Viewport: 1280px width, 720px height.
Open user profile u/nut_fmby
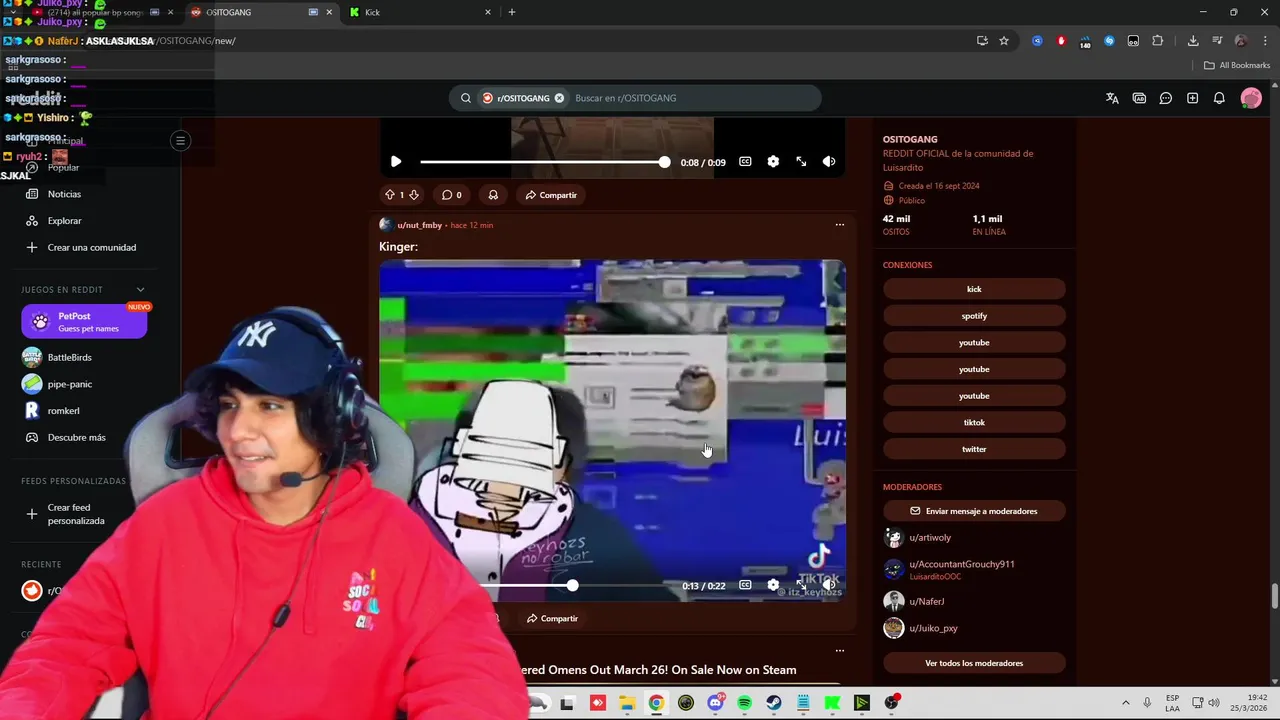click(419, 225)
